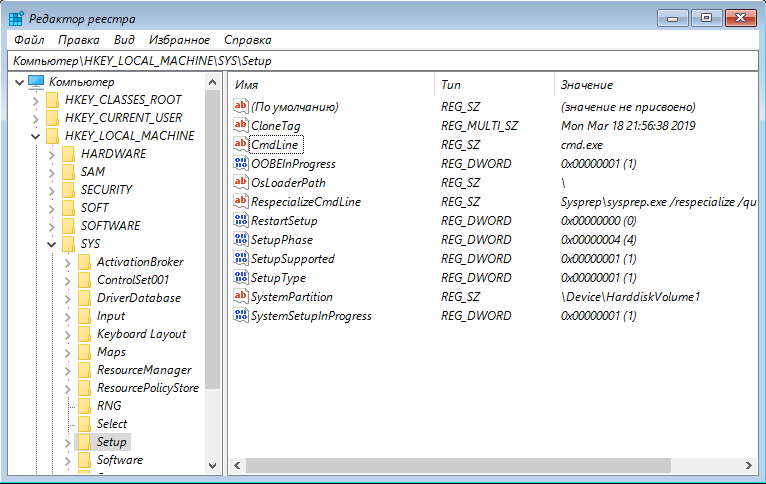
Task: Click the string icon beside SystemPartition
Action: click(240, 297)
